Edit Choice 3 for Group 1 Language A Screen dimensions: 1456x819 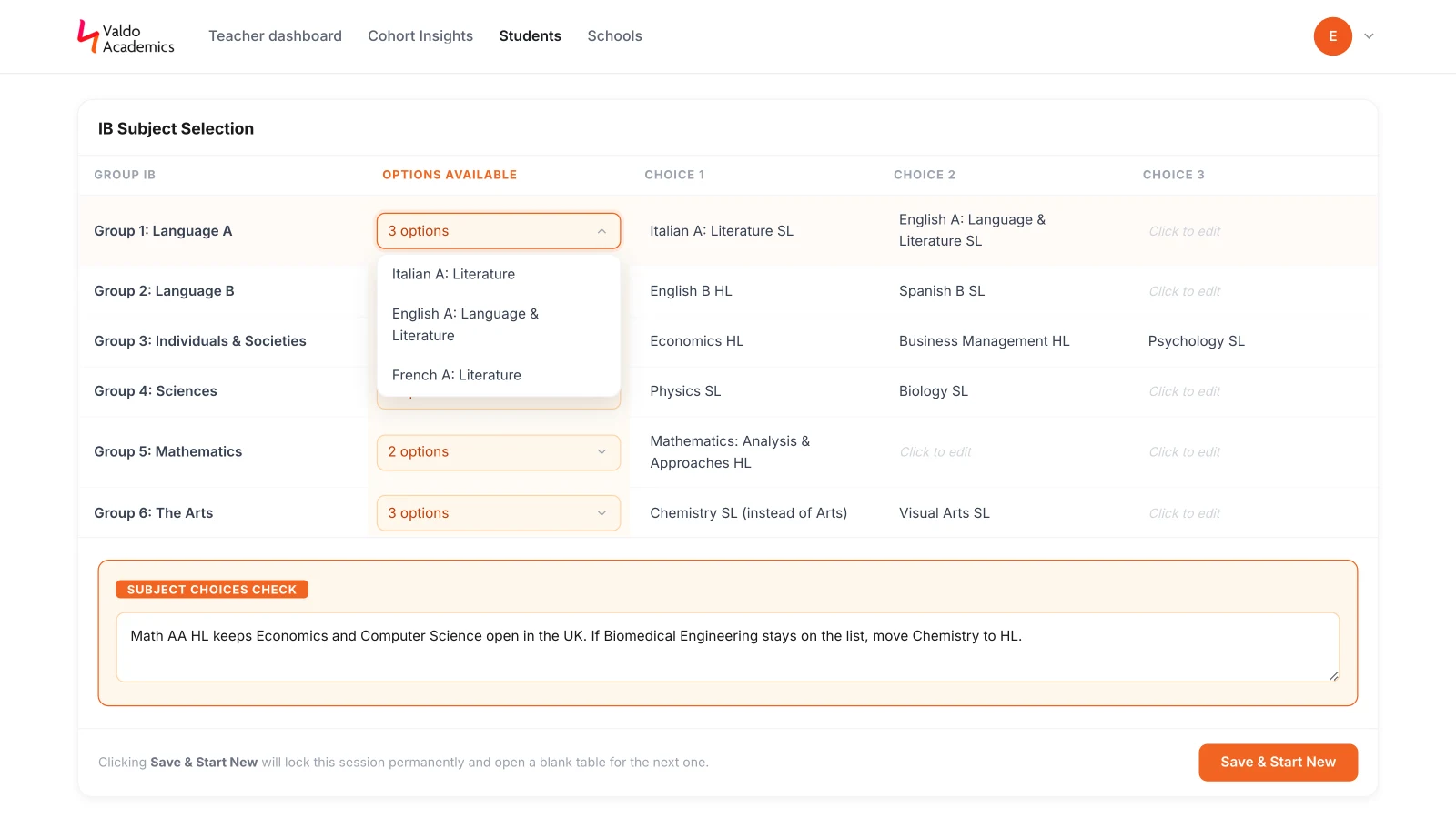[x=1184, y=231]
